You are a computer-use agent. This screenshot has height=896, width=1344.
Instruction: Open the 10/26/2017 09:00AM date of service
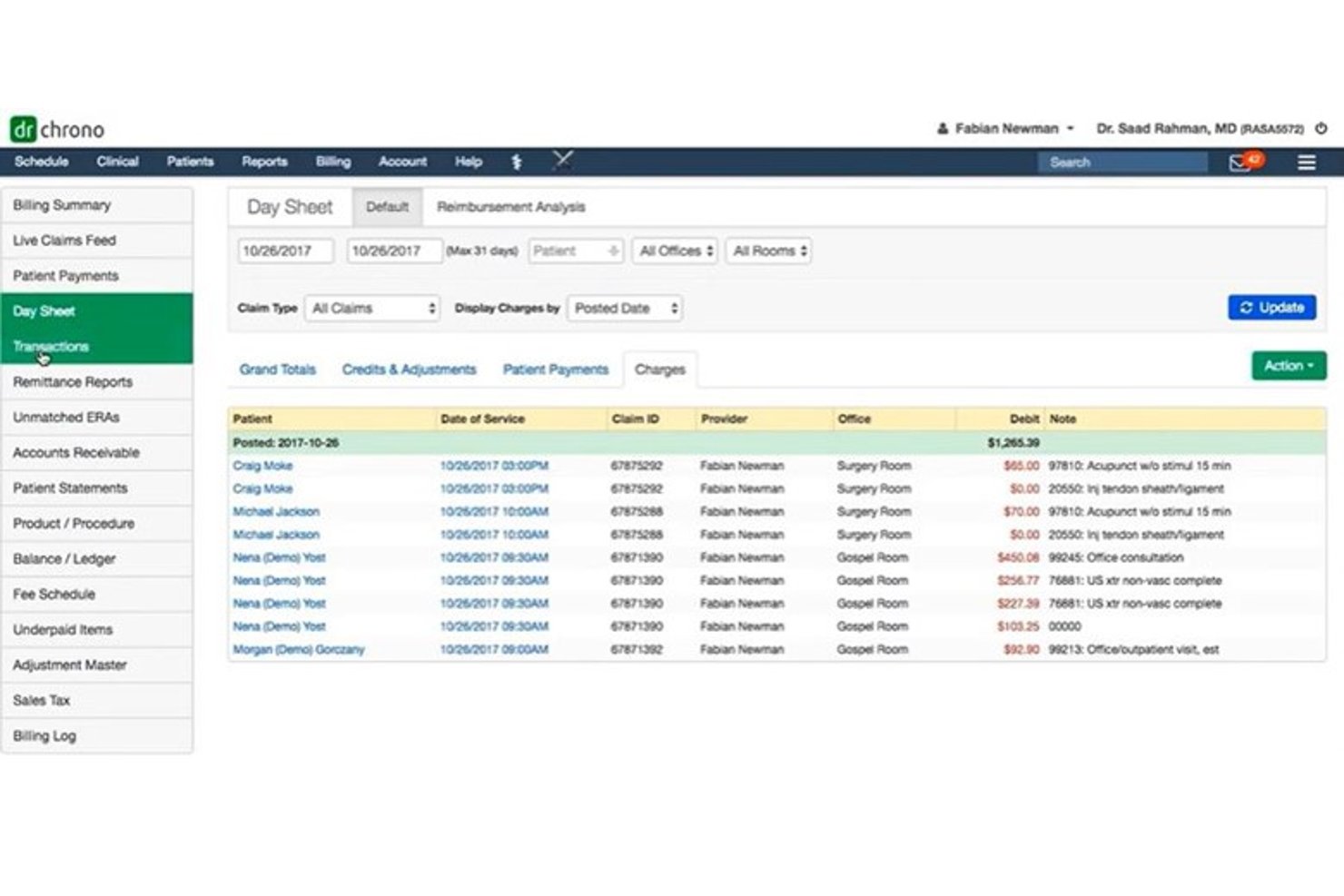494,650
